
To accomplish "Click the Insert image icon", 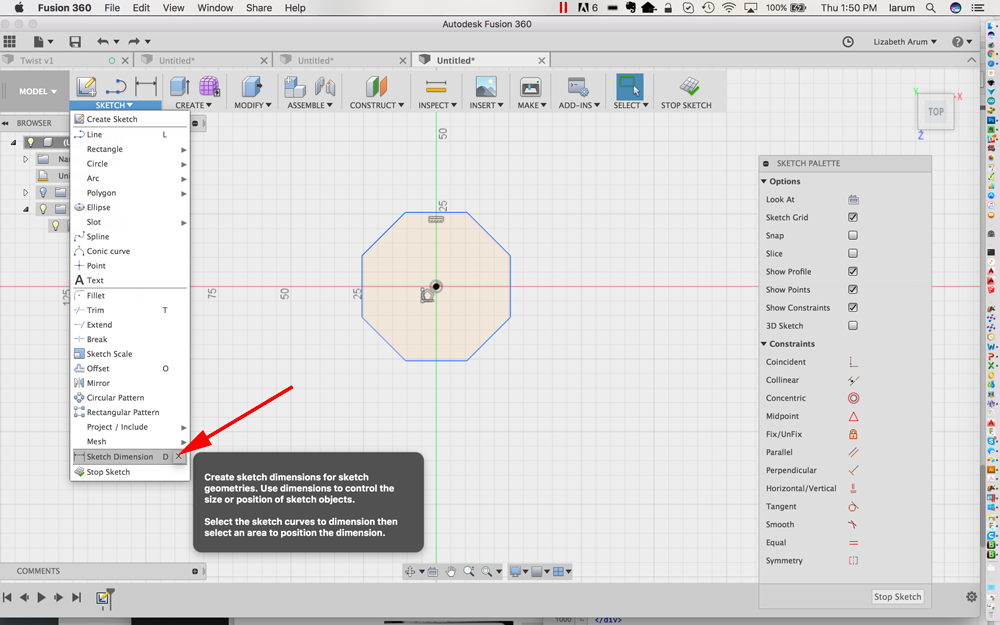I will point(486,87).
